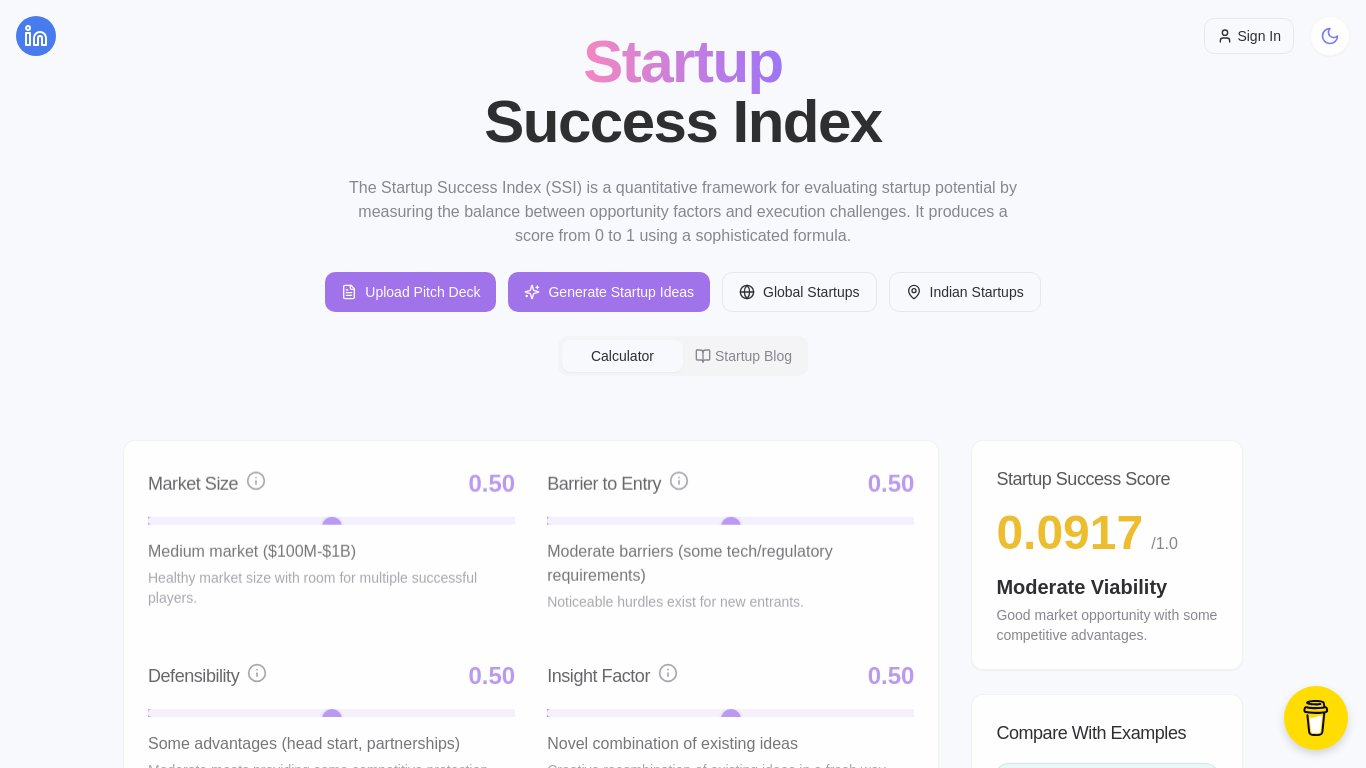Screen dimensions: 1366x768
Task: Open the LinkedIn profile icon
Action: click(x=36, y=36)
